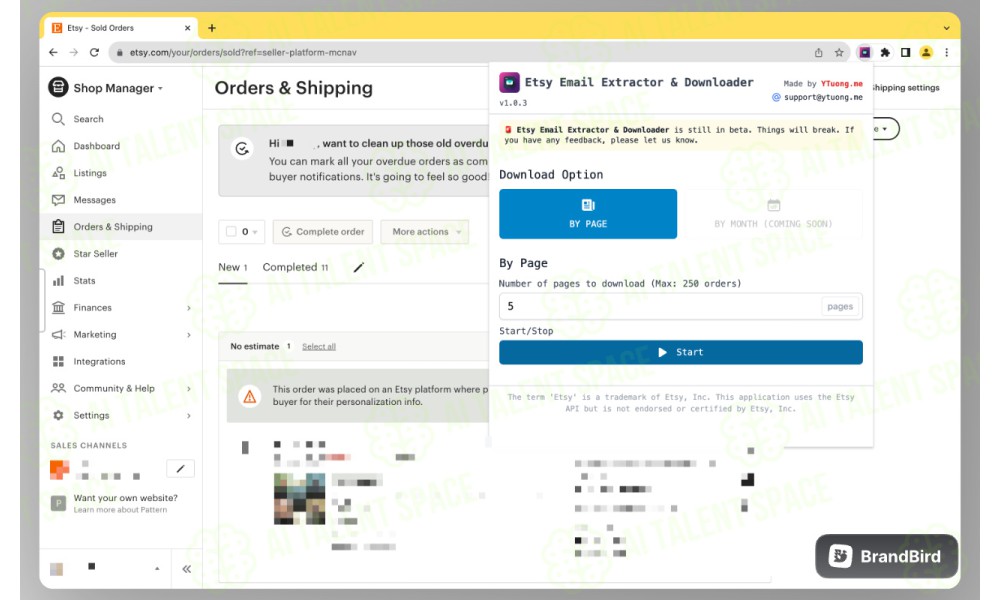The height and width of the screenshot is (600, 1000).
Task: Tick the select-all orders checkbox
Action: (x=231, y=231)
